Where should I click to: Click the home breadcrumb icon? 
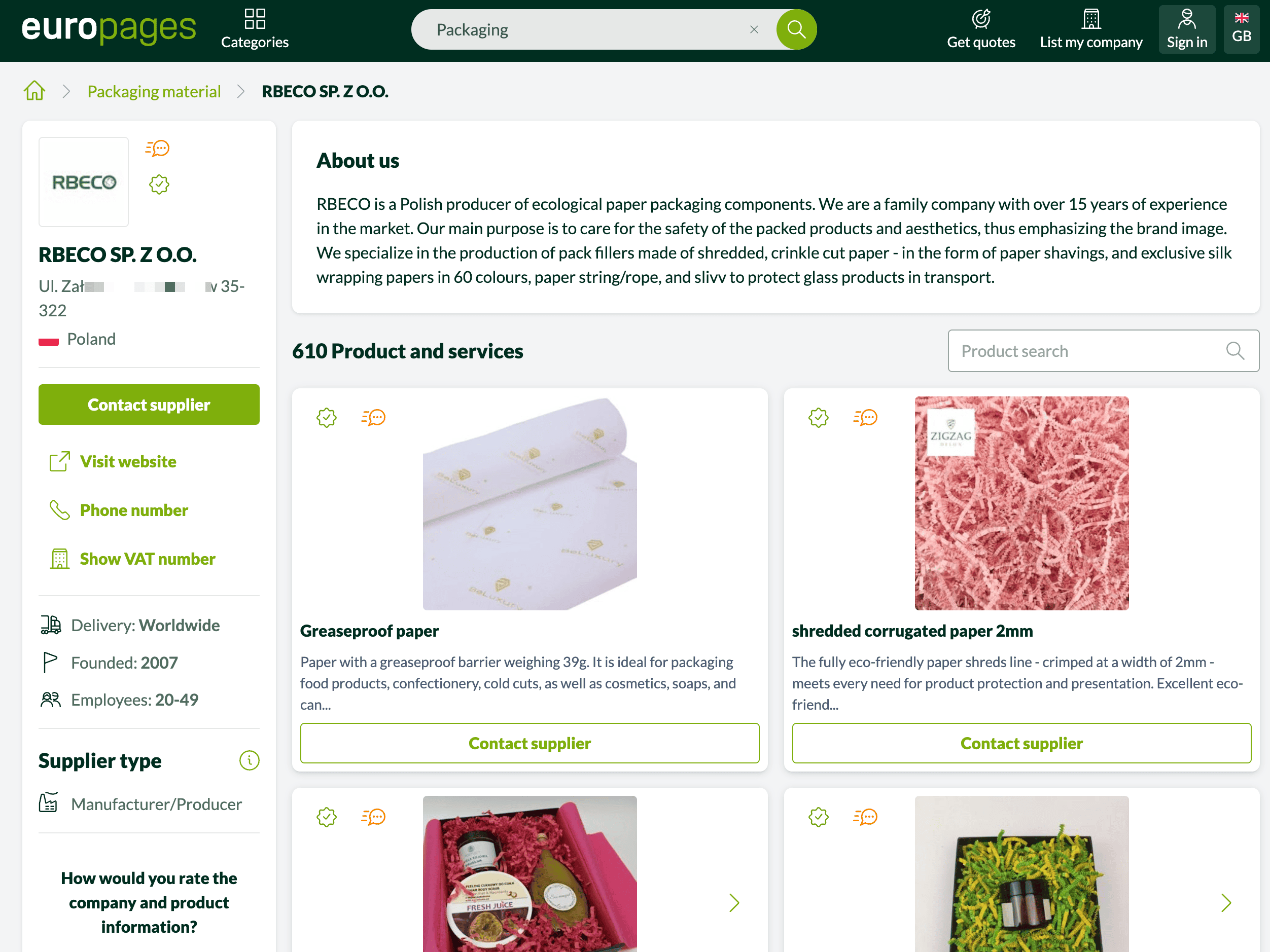pyautogui.click(x=34, y=91)
